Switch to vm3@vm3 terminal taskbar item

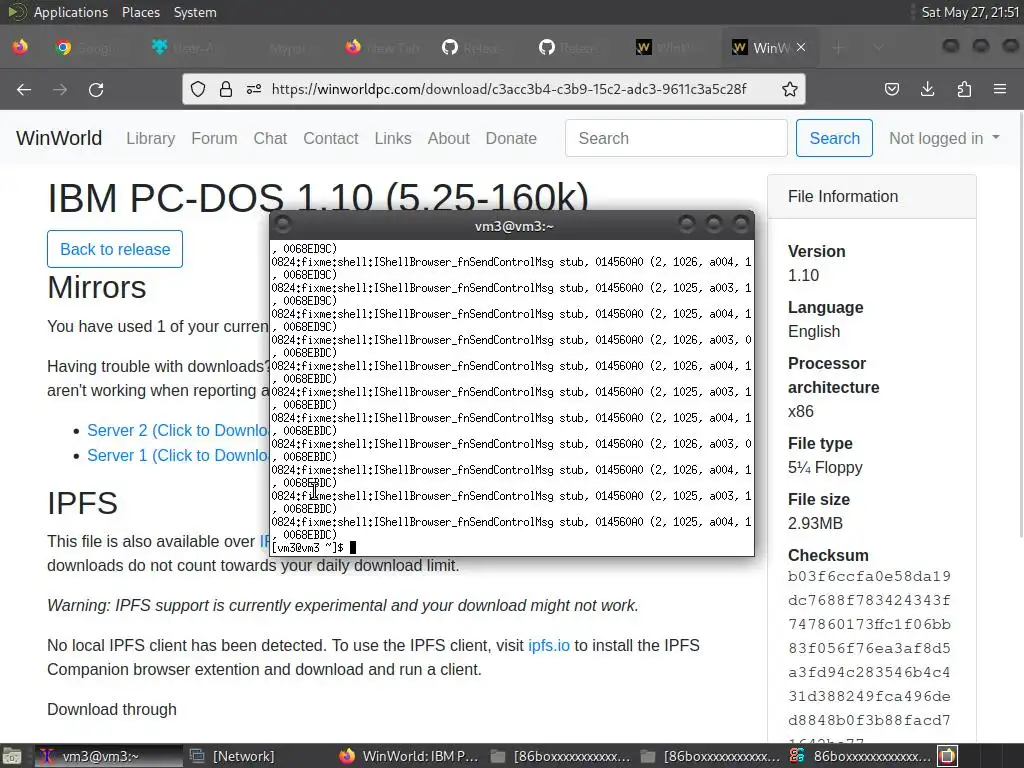pyautogui.click(x=108, y=756)
